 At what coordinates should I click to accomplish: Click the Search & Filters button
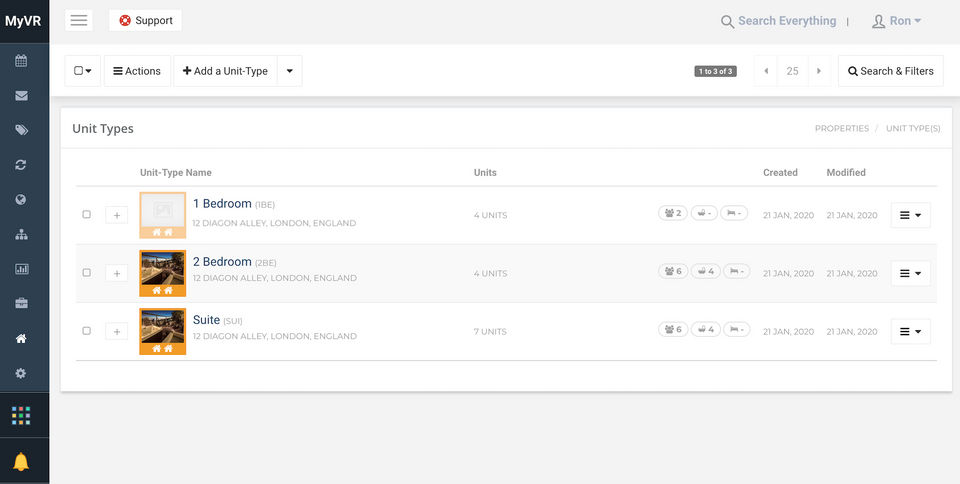coord(890,71)
